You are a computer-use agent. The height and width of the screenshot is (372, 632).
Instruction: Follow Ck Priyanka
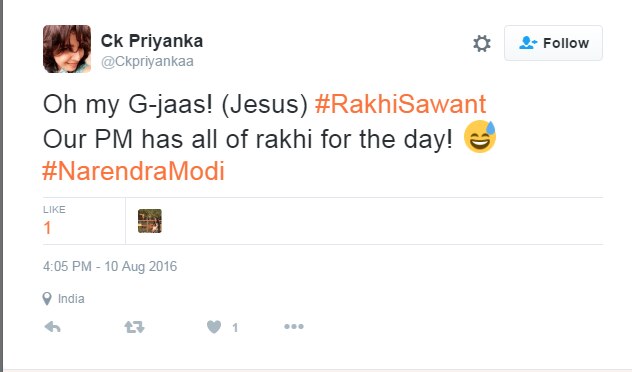coord(553,43)
